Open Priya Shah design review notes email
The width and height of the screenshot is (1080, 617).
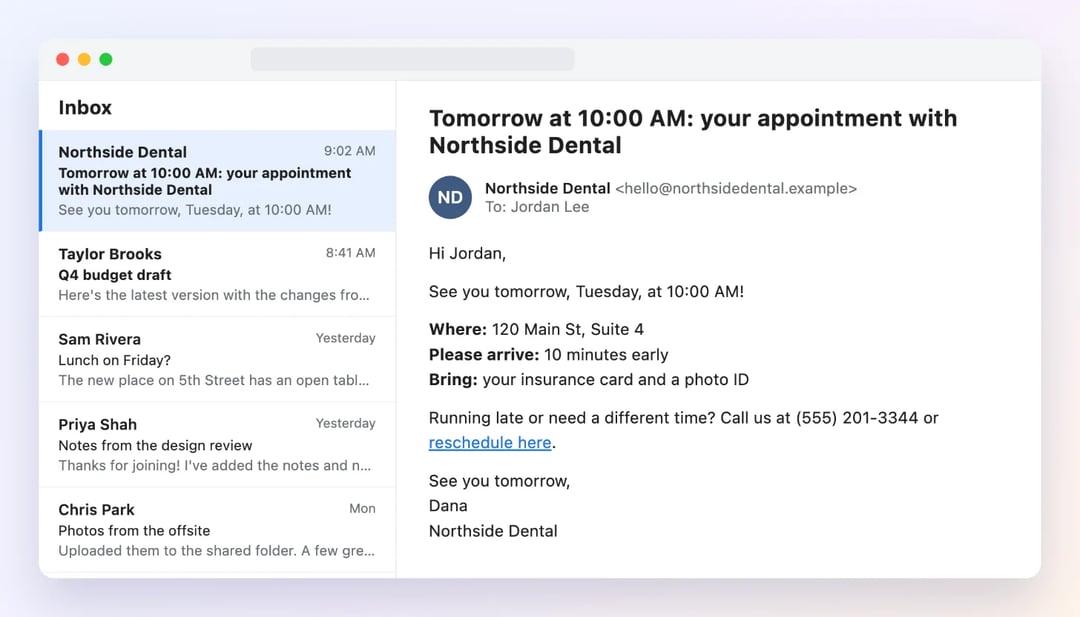[218, 445]
